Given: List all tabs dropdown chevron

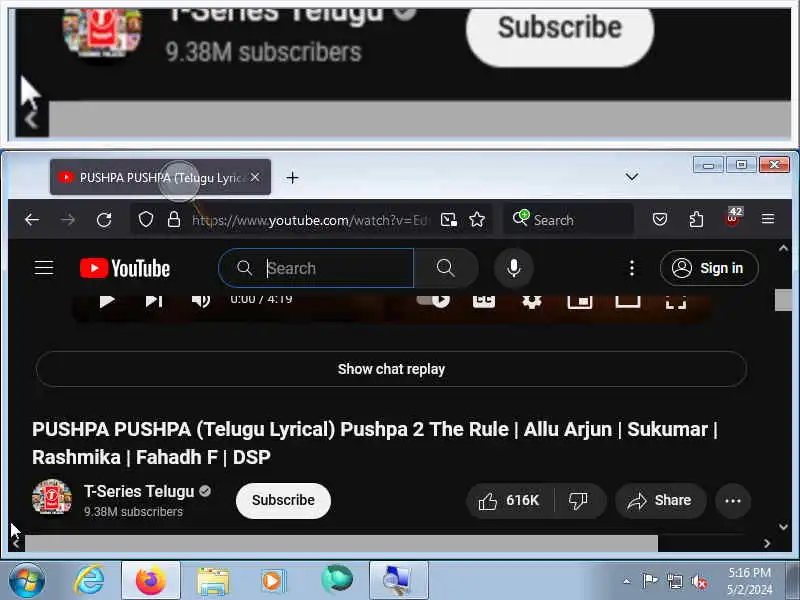Looking at the screenshot, I should pyautogui.click(x=632, y=177).
